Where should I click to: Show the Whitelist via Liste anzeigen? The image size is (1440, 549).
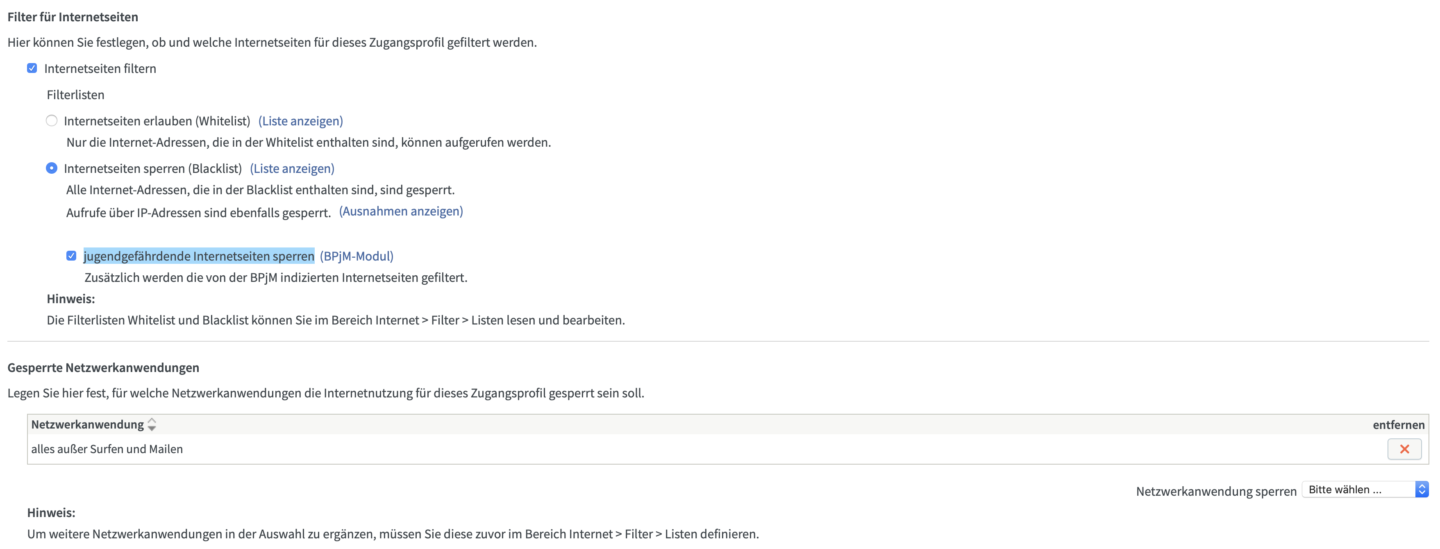[300, 121]
